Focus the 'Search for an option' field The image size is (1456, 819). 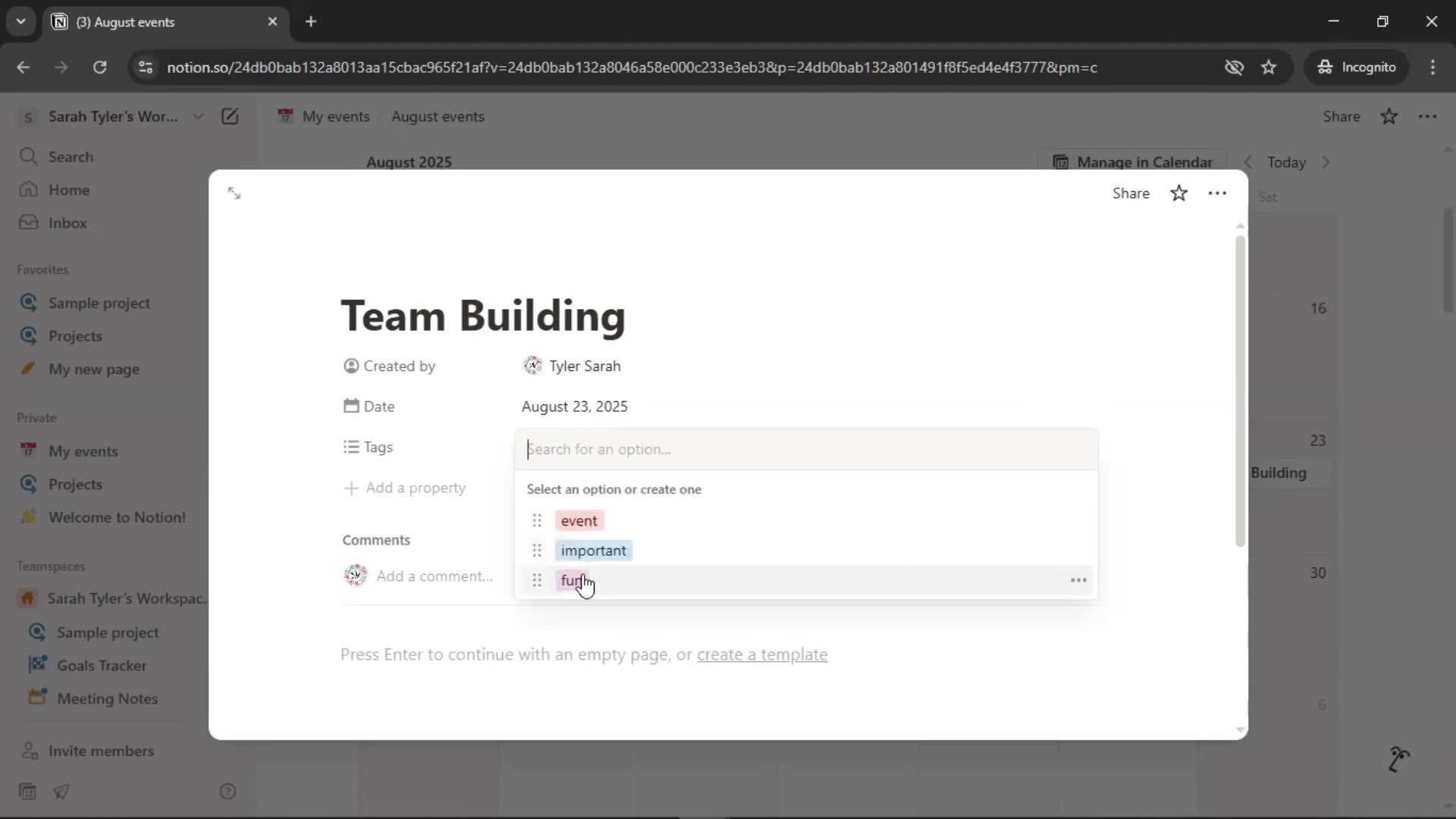coord(806,449)
